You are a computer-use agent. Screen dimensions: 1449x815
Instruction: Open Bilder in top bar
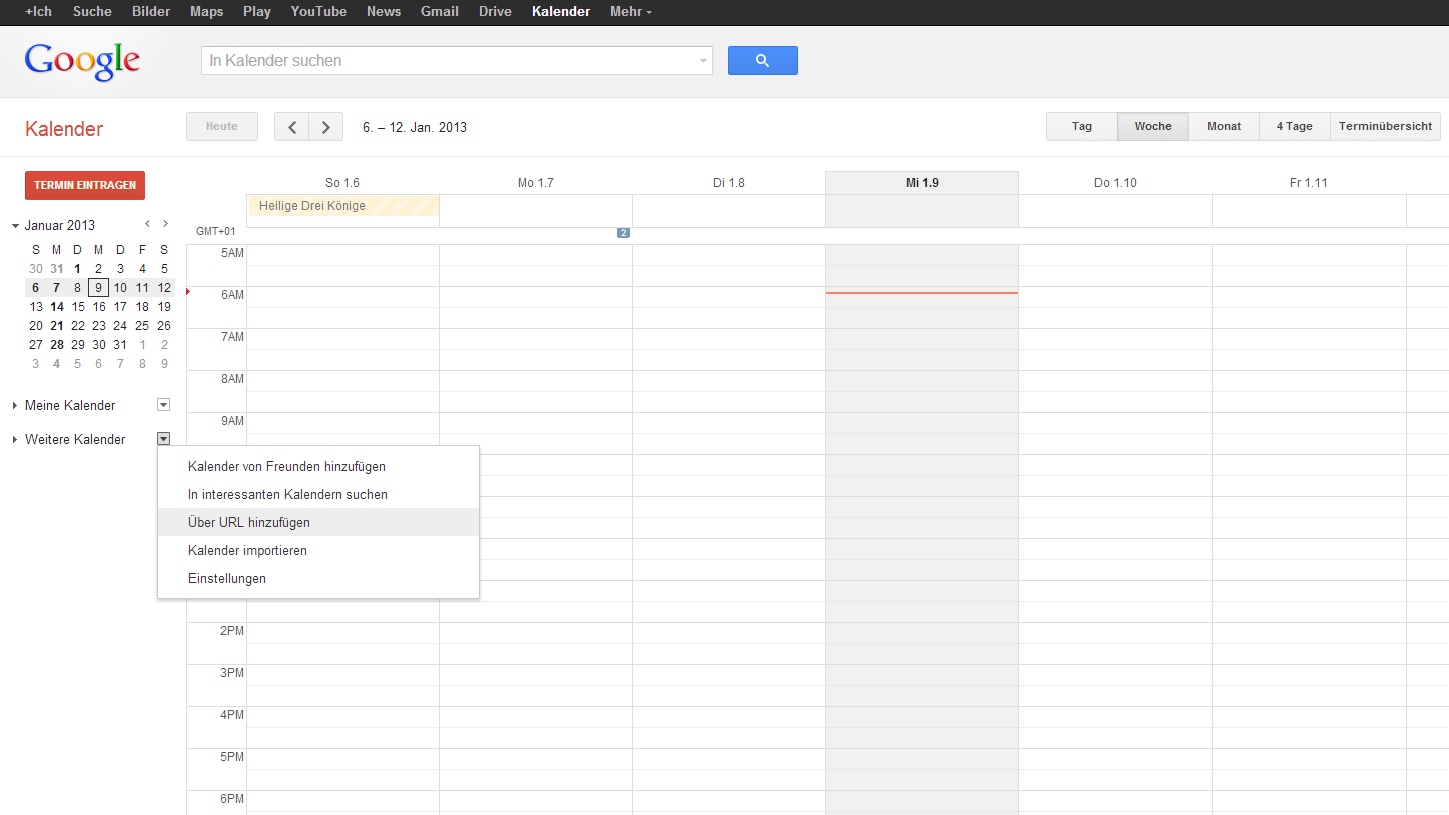[x=151, y=12]
